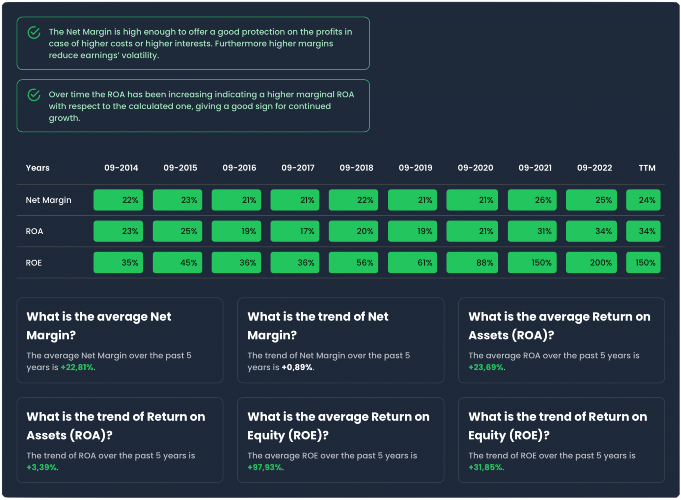The image size is (681, 500).
Task: Click the Net Margin notice check icon
Action: point(34,33)
